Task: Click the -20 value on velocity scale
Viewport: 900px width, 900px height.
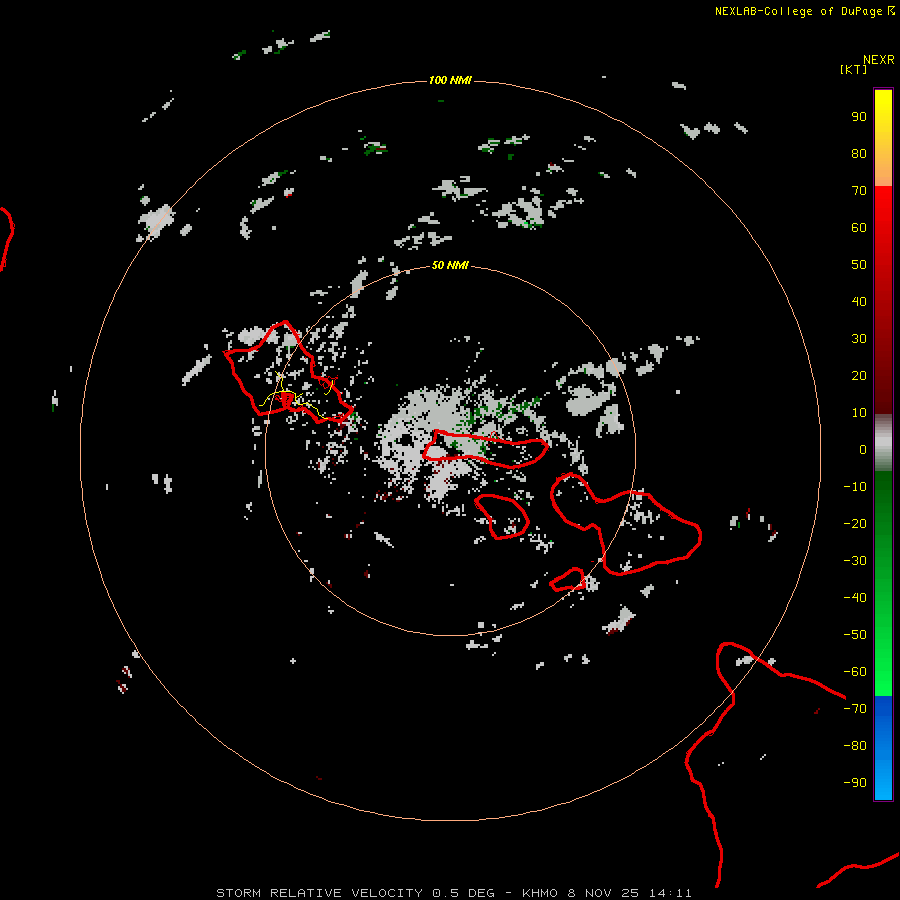Action: [x=855, y=523]
